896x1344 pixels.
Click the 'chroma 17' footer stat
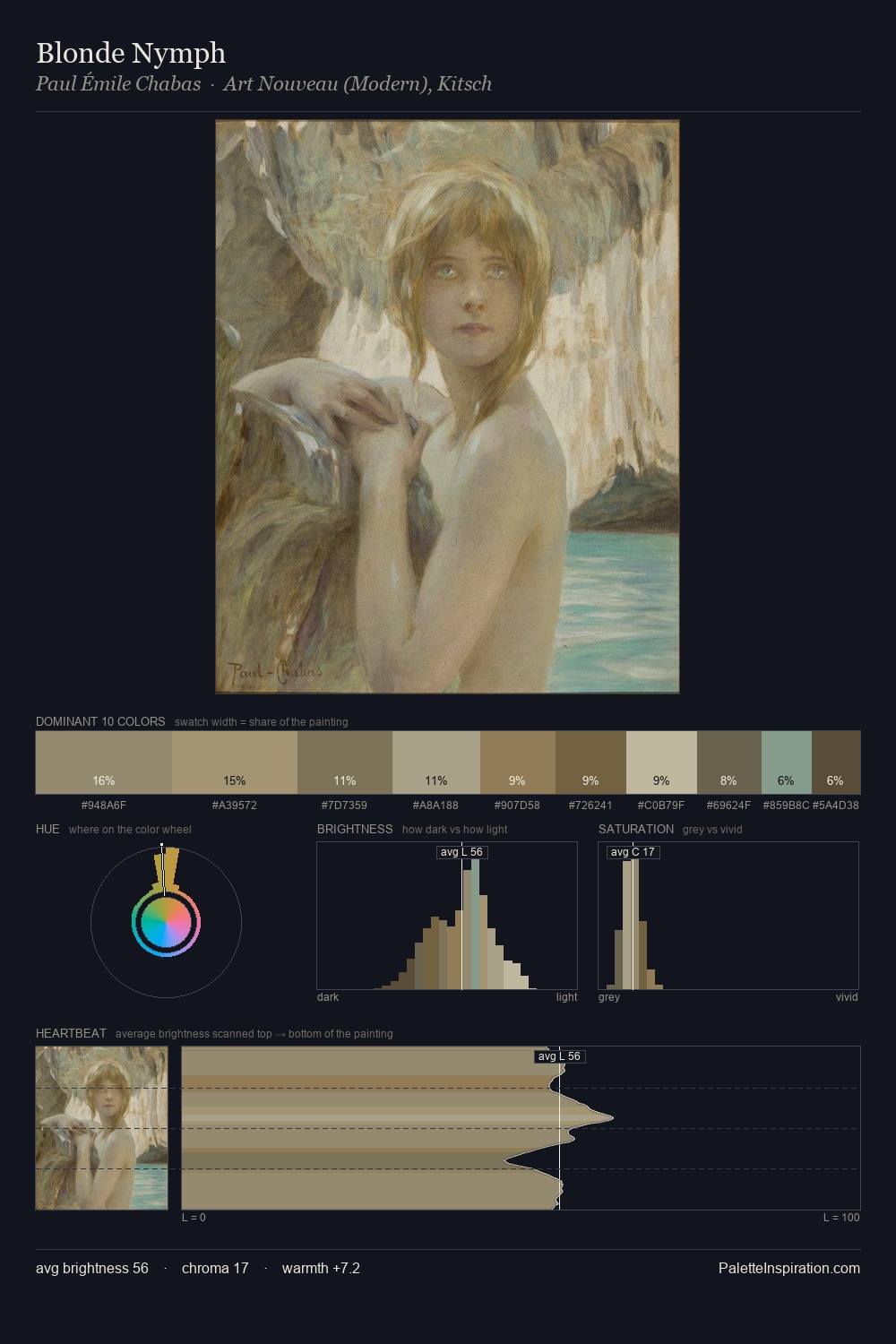tap(215, 1269)
